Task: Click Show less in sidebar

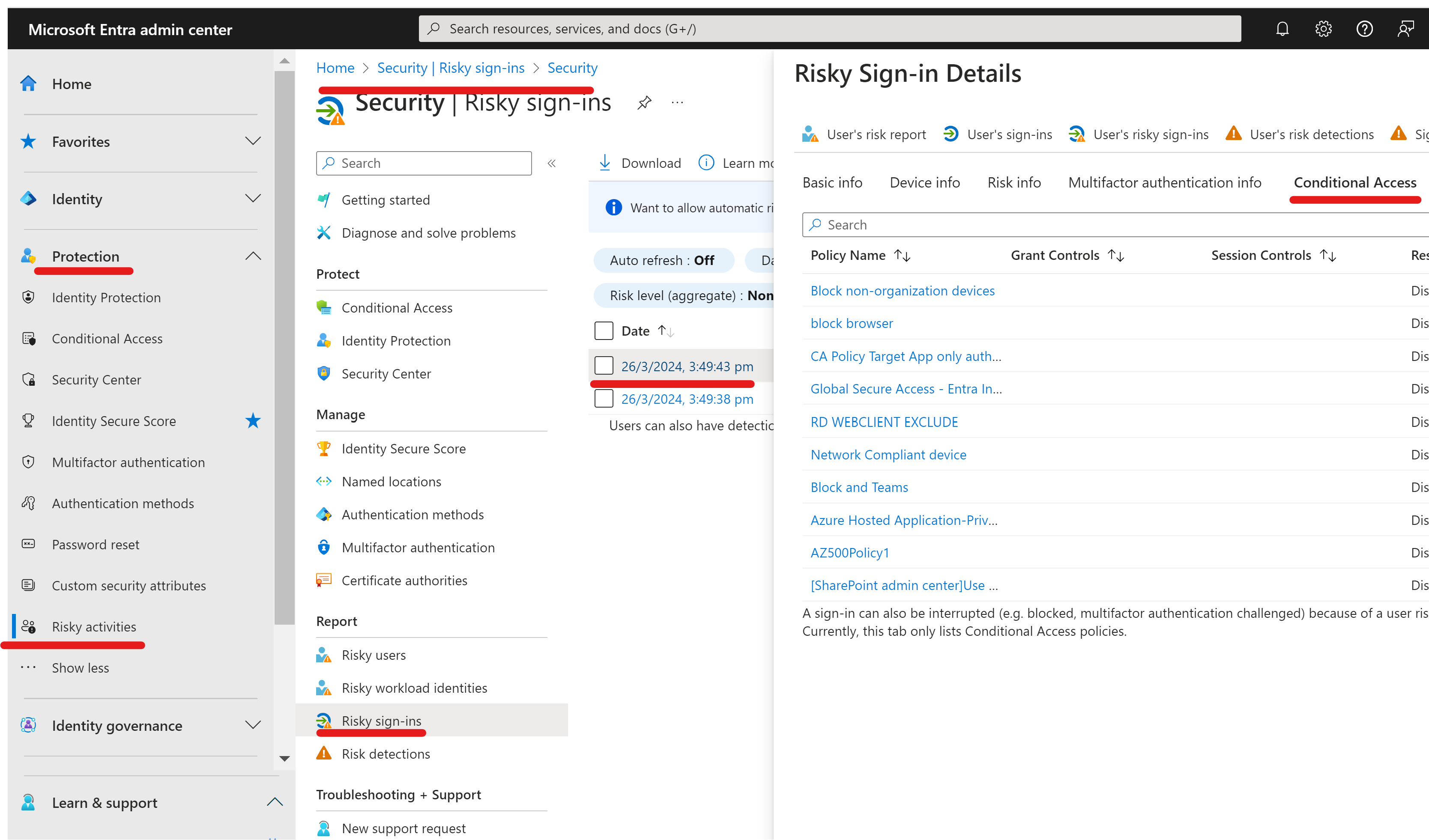Action: click(x=80, y=668)
